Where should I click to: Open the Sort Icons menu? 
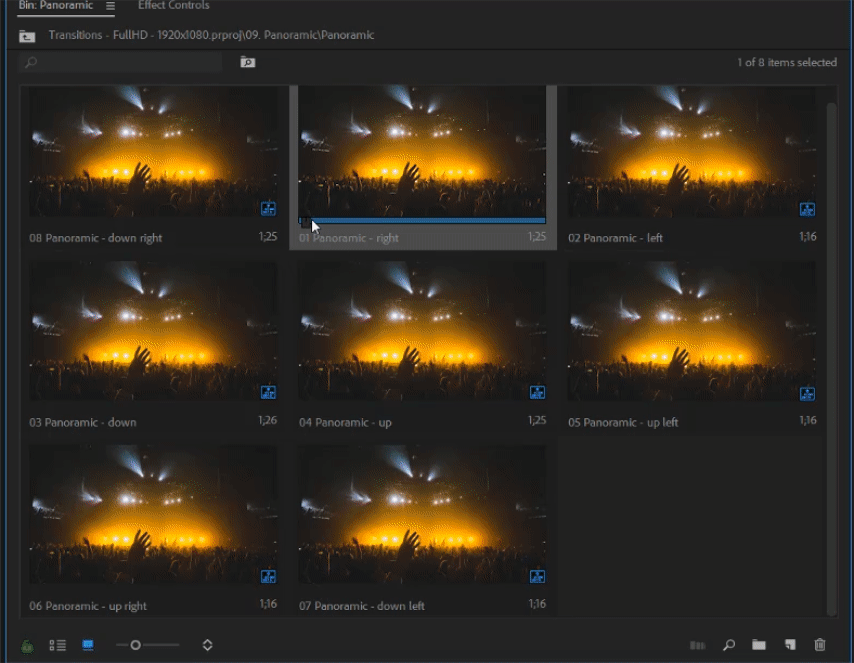click(x=208, y=645)
